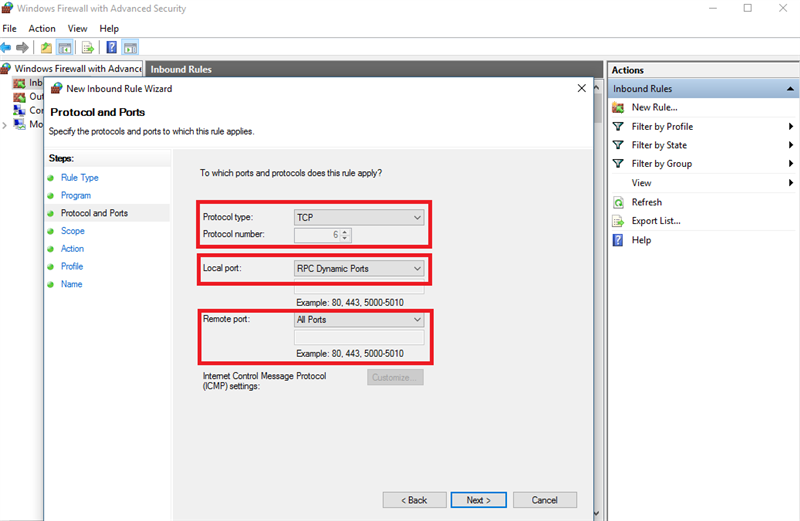
Task: Open the Remote port dropdown
Action: click(359, 320)
